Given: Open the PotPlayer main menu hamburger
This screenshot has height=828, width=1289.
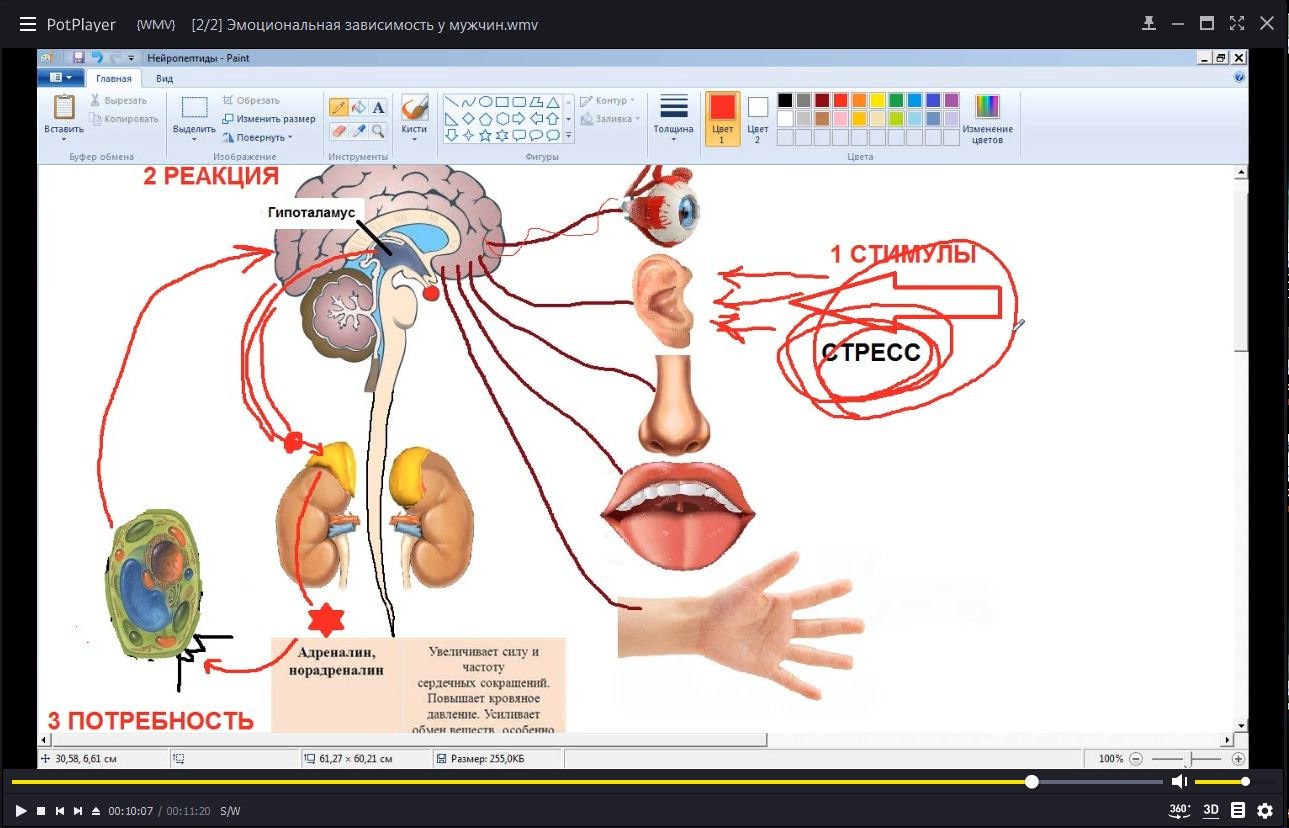Looking at the screenshot, I should pos(28,24).
